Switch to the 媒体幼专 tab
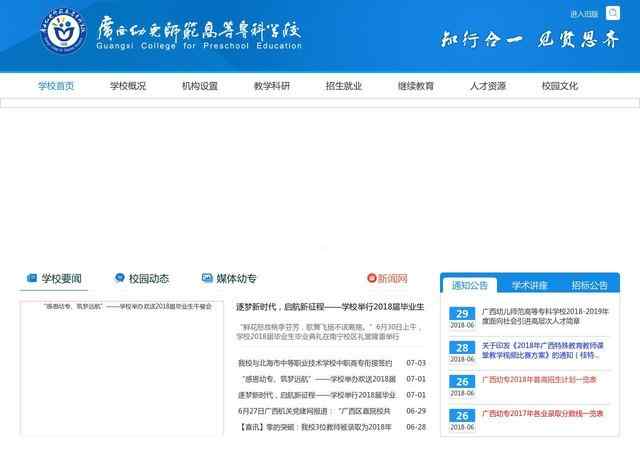This screenshot has width=640, height=450. [229, 278]
